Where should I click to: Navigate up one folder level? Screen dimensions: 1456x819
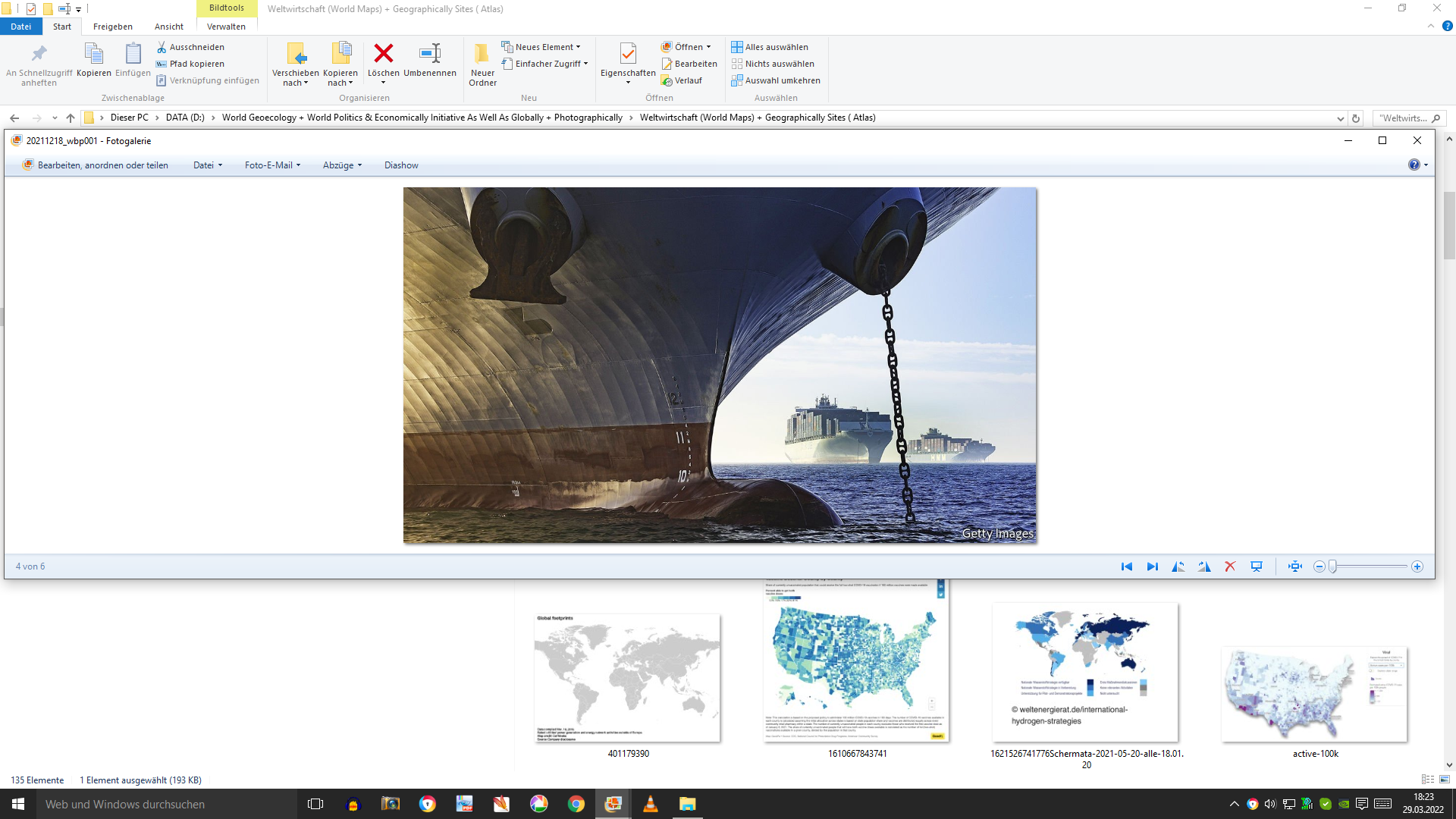tap(71, 118)
